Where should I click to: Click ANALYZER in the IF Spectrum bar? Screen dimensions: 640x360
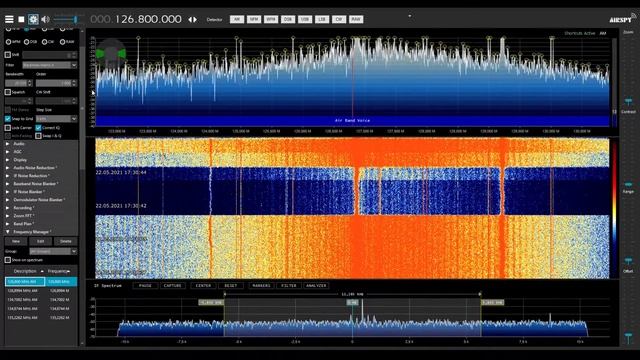(316, 285)
